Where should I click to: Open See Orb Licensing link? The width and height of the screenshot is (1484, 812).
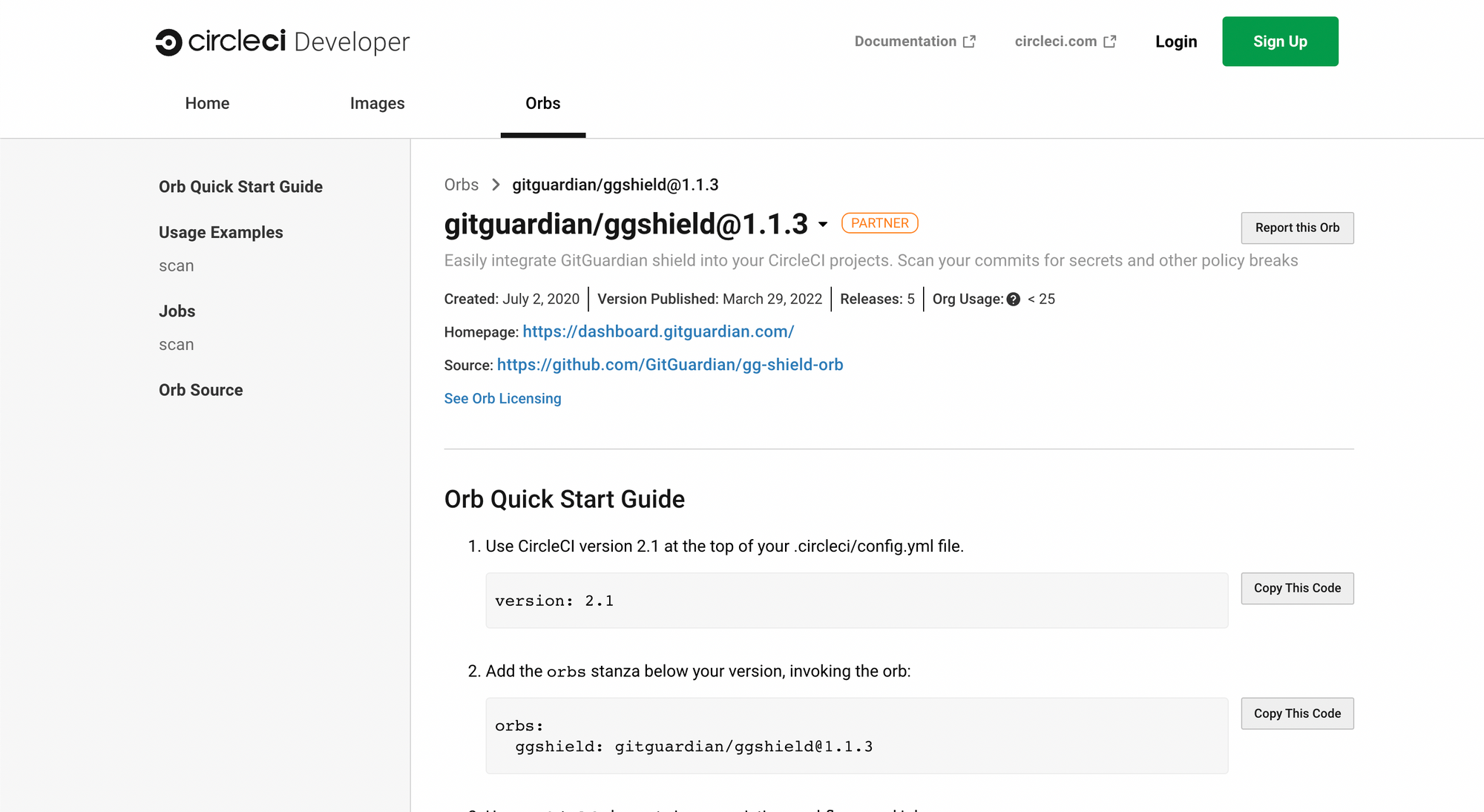click(x=502, y=398)
